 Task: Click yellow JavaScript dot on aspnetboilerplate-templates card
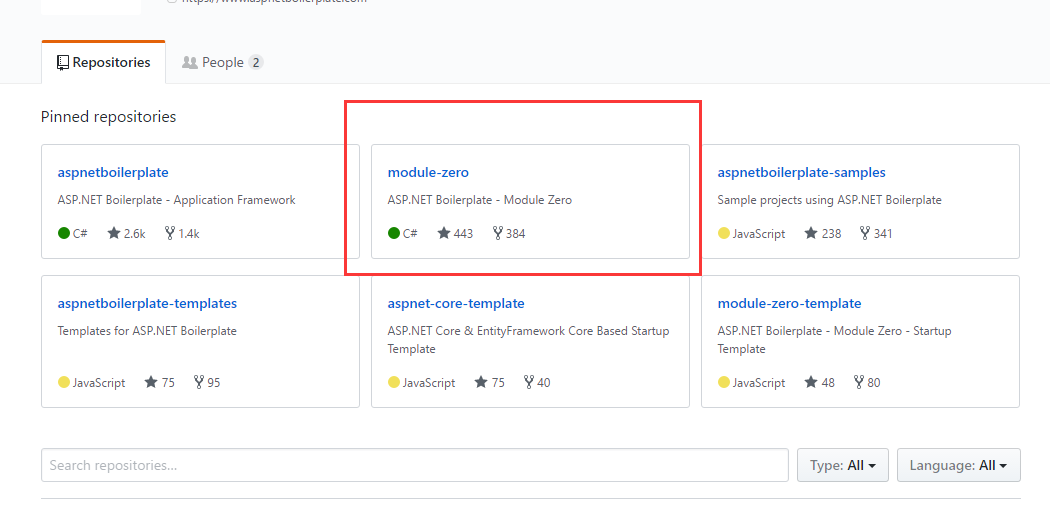(64, 382)
